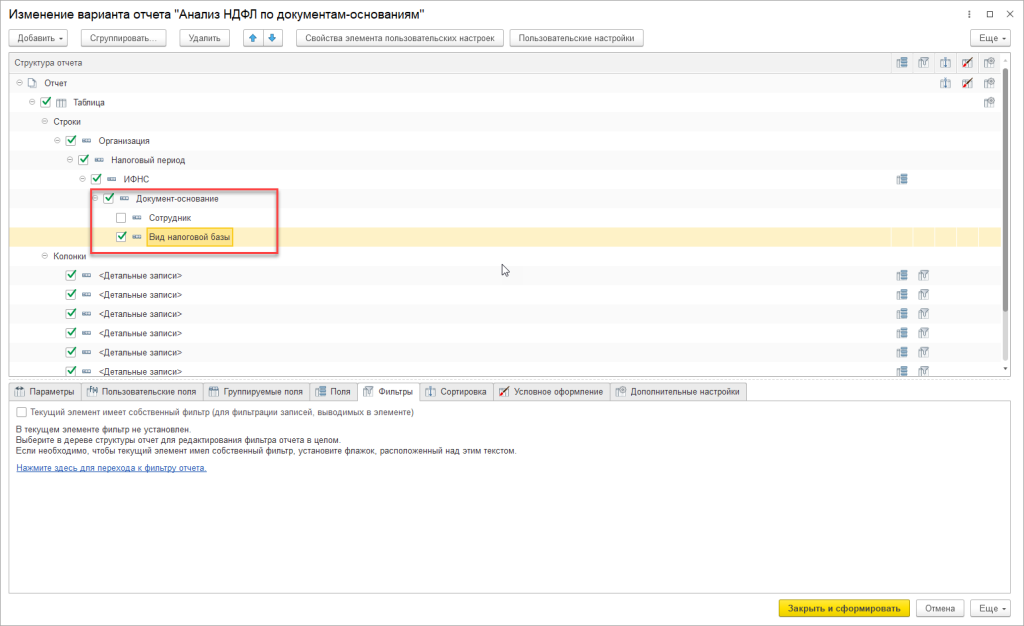1024x626 pixels.
Task: Click the Sorting column icon in structure header
Action: [945, 63]
